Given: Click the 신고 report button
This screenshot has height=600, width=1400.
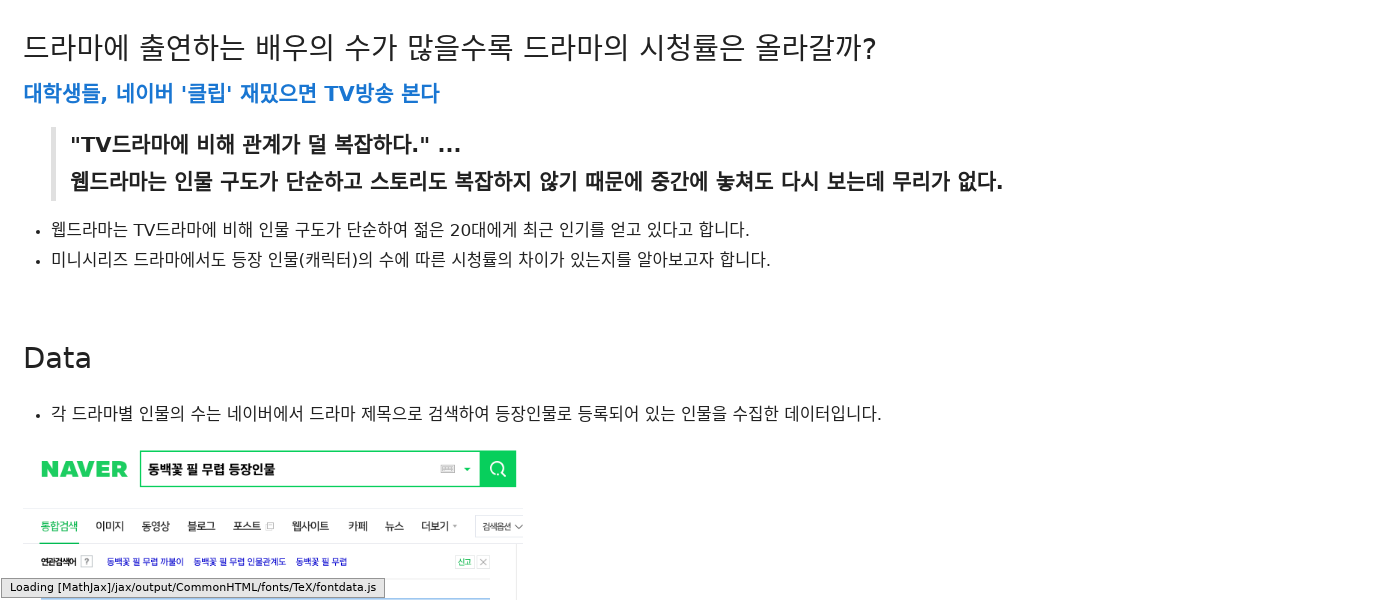Looking at the screenshot, I should pyautogui.click(x=465, y=562).
